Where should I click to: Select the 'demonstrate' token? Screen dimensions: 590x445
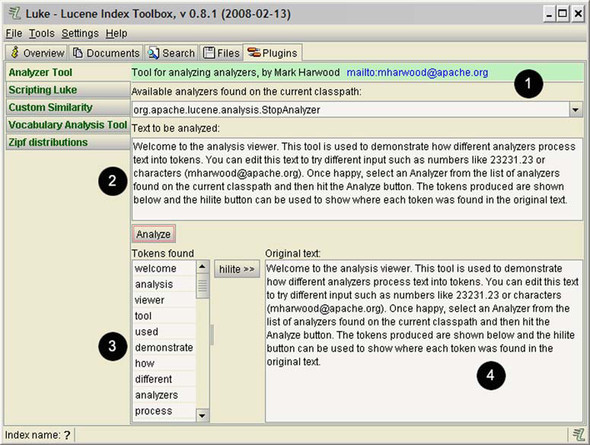coord(165,348)
